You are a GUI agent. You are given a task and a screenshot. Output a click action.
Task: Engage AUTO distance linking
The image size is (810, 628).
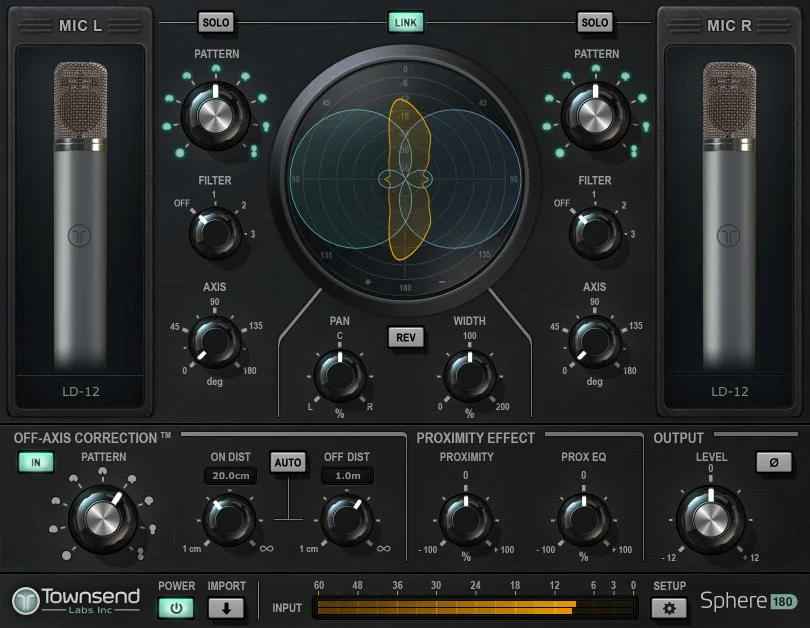[x=289, y=463]
